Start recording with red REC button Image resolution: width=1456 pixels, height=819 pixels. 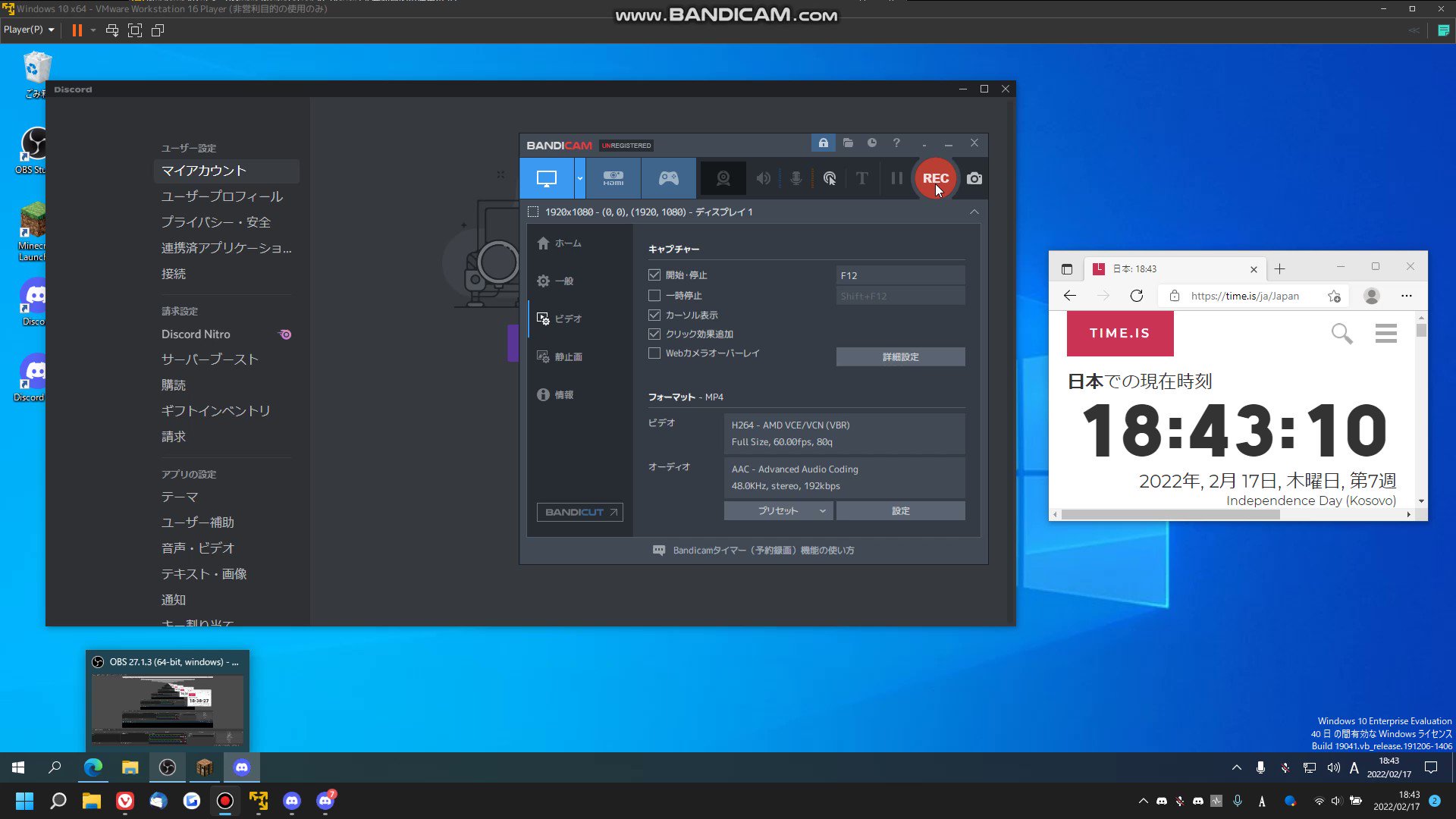click(935, 178)
